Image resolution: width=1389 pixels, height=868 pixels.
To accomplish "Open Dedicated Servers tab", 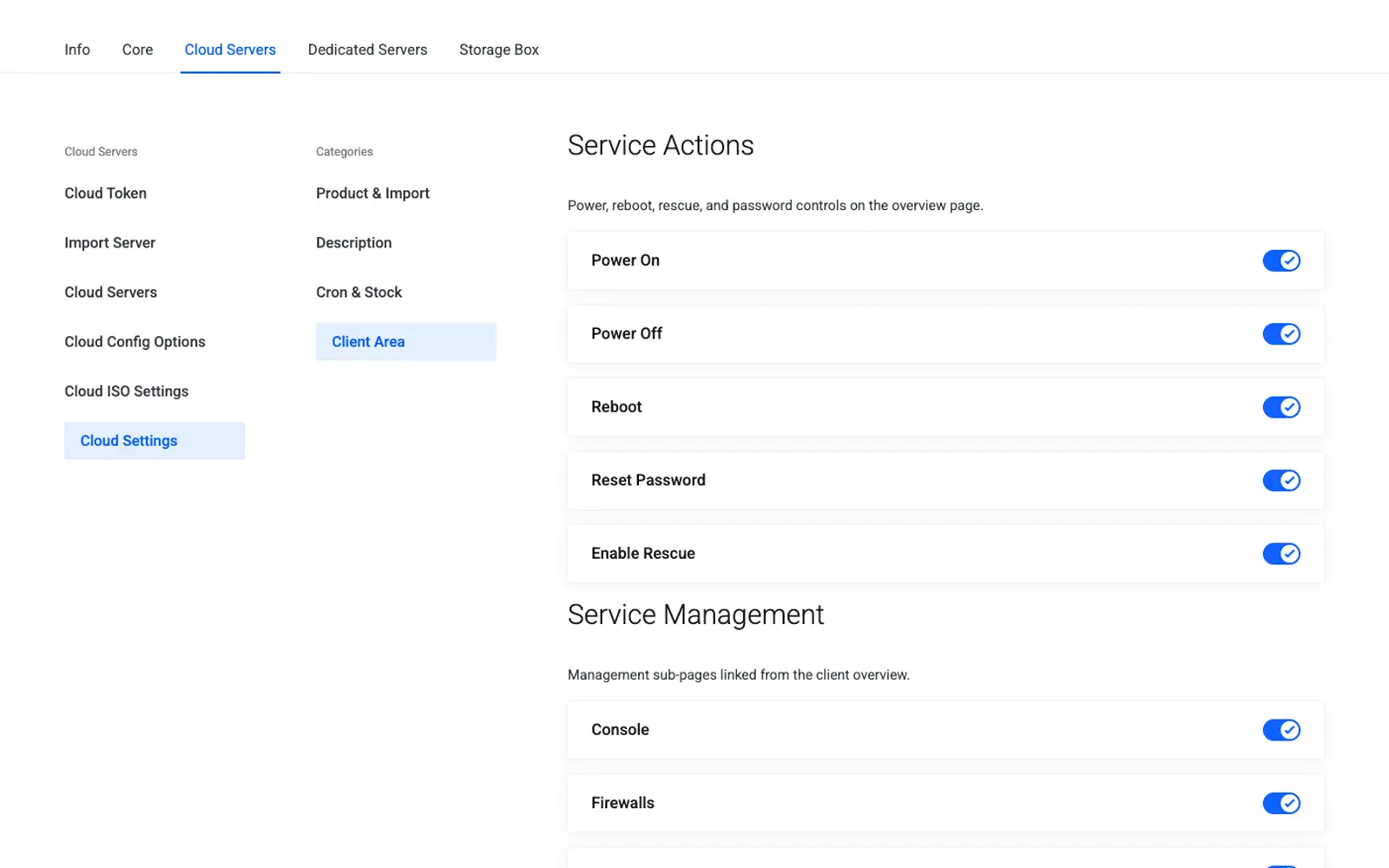I will click(367, 49).
